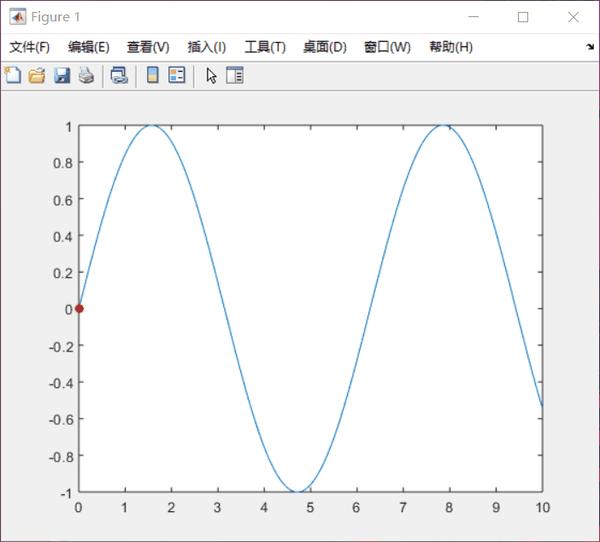
Task: Click the New Figure toolbar icon
Action: [x=13, y=75]
